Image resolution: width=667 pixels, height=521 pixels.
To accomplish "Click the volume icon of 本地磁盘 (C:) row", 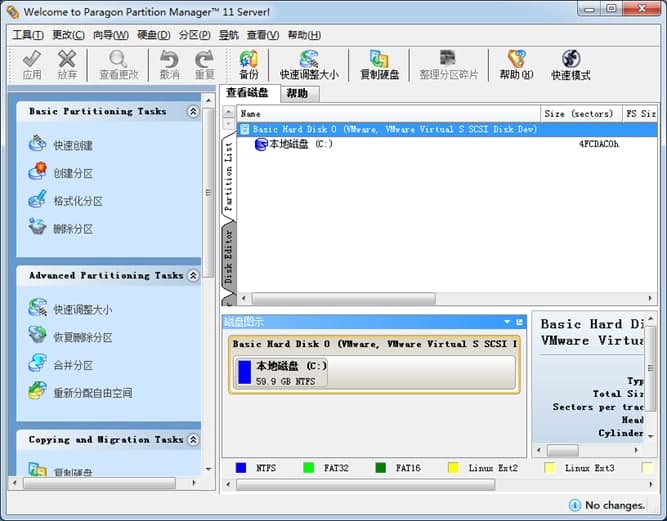I will coord(260,144).
